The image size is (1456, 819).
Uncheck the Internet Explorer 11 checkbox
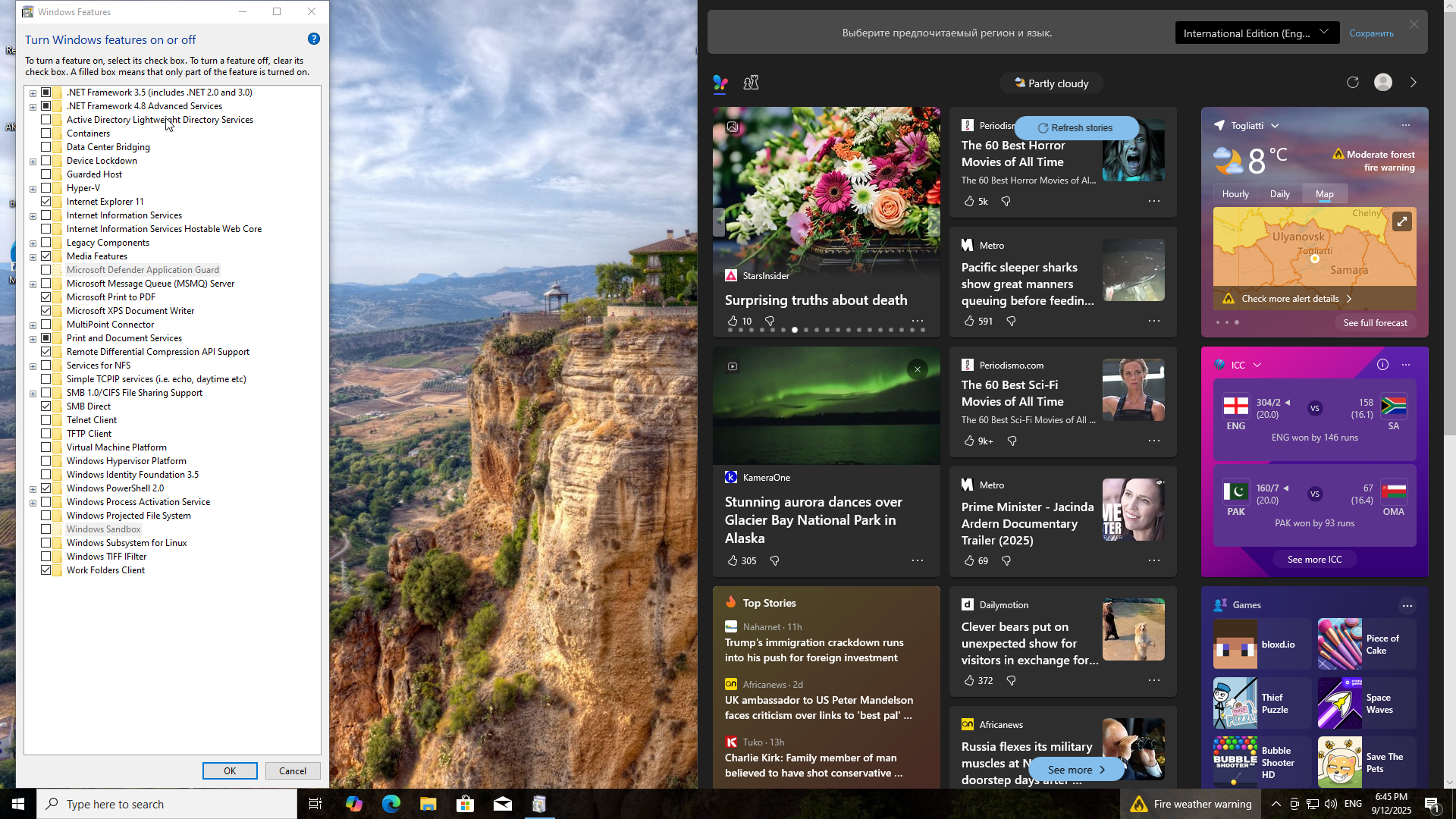coord(46,202)
